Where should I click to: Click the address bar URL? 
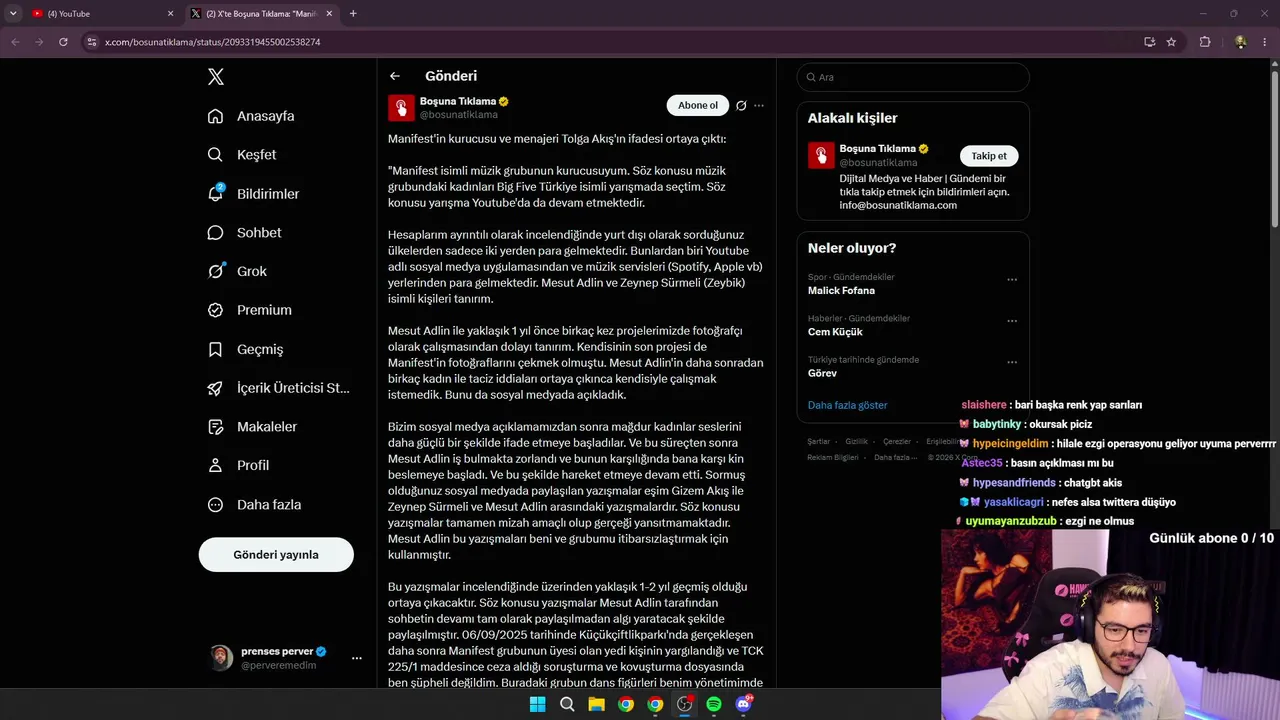pos(213,42)
